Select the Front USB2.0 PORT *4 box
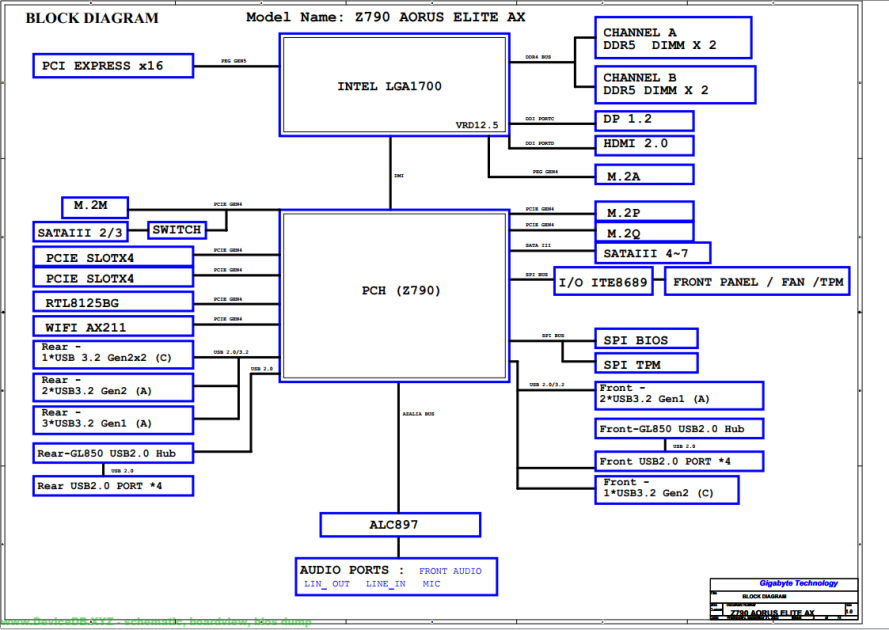 click(679, 462)
